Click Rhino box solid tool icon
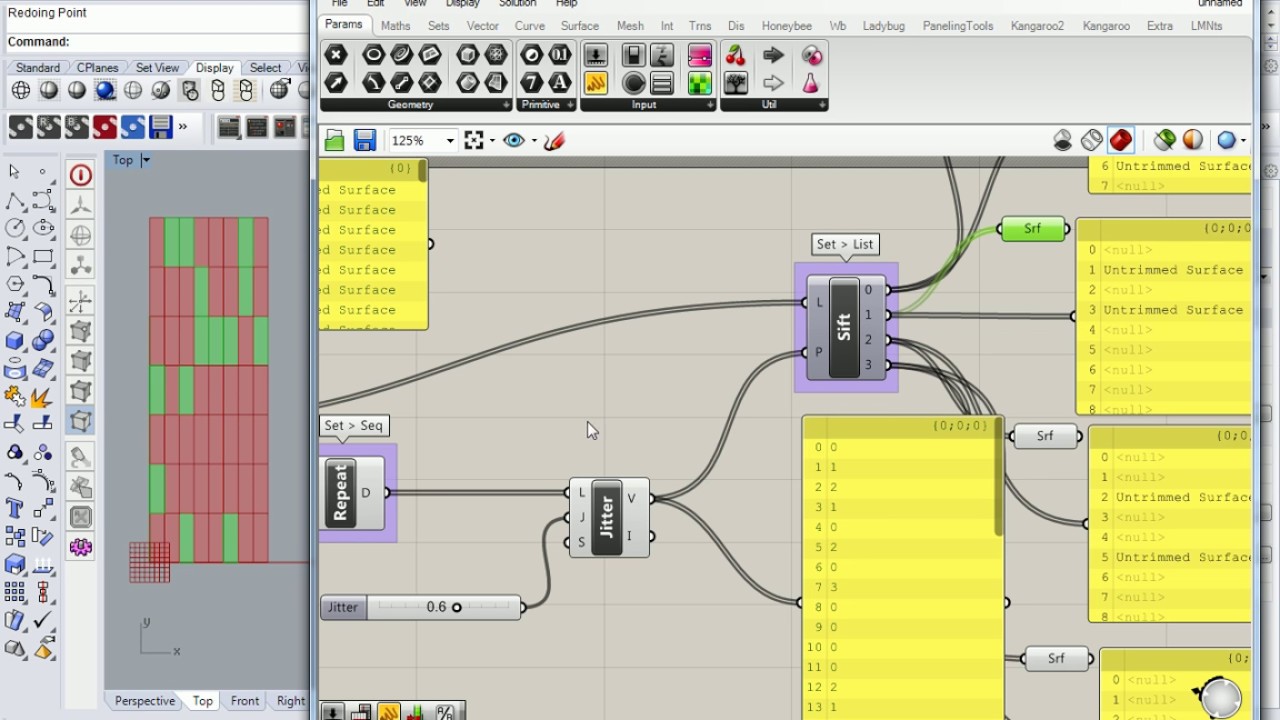The width and height of the screenshot is (1280, 720). pyautogui.click(x=15, y=341)
